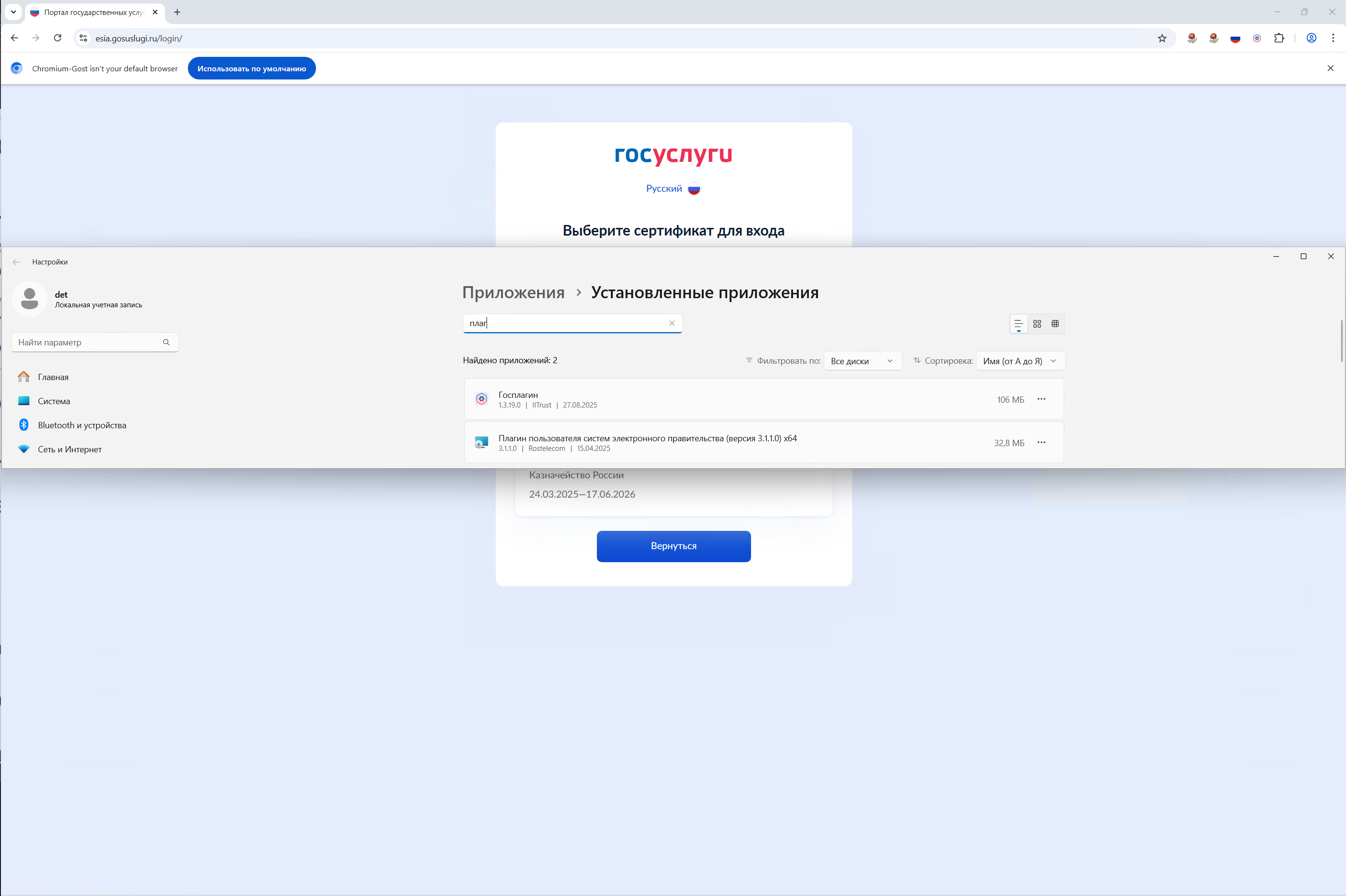Open the Сортировка Имя (от А до Я) dropdown
This screenshot has height=896, width=1346.
1020,361
